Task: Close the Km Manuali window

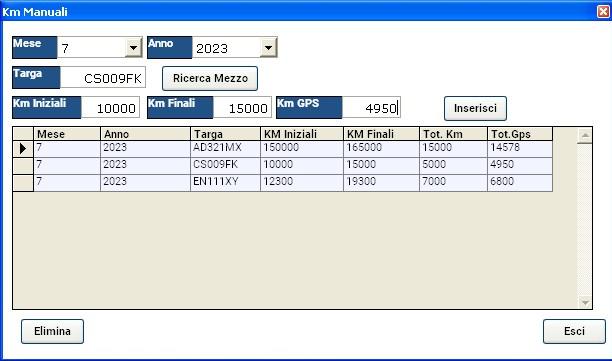Action: coord(603,11)
